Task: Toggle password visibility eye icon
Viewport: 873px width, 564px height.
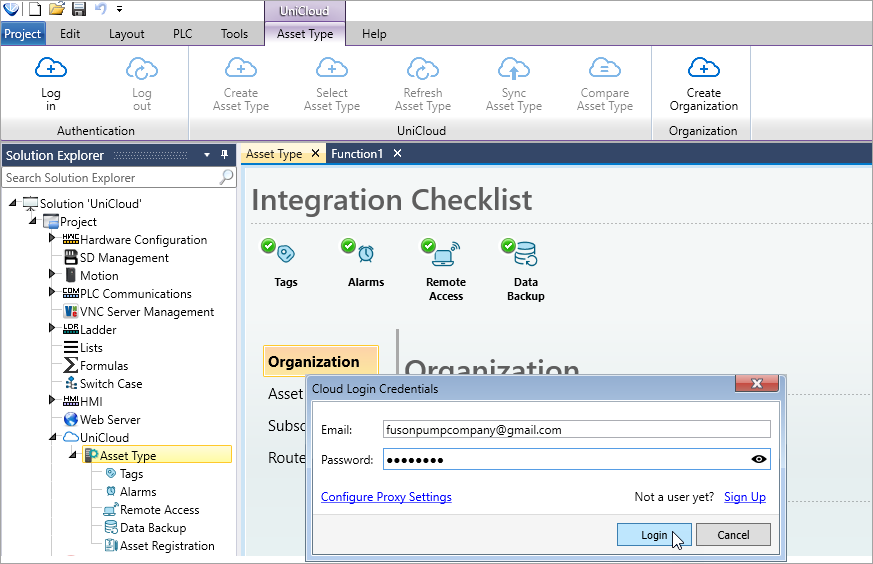Action: point(759,460)
